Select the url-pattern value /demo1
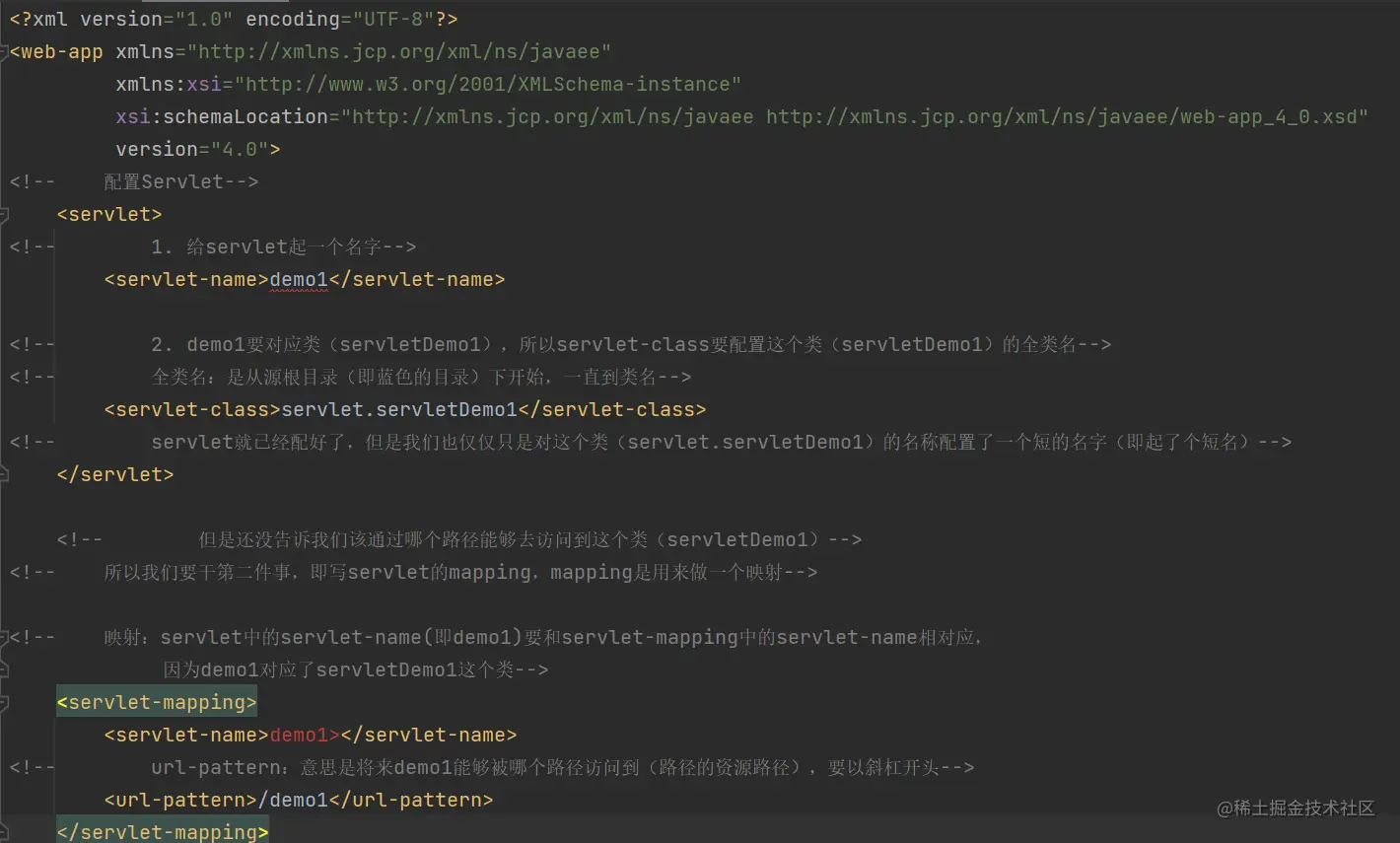This screenshot has height=843, width=1400. [296, 800]
